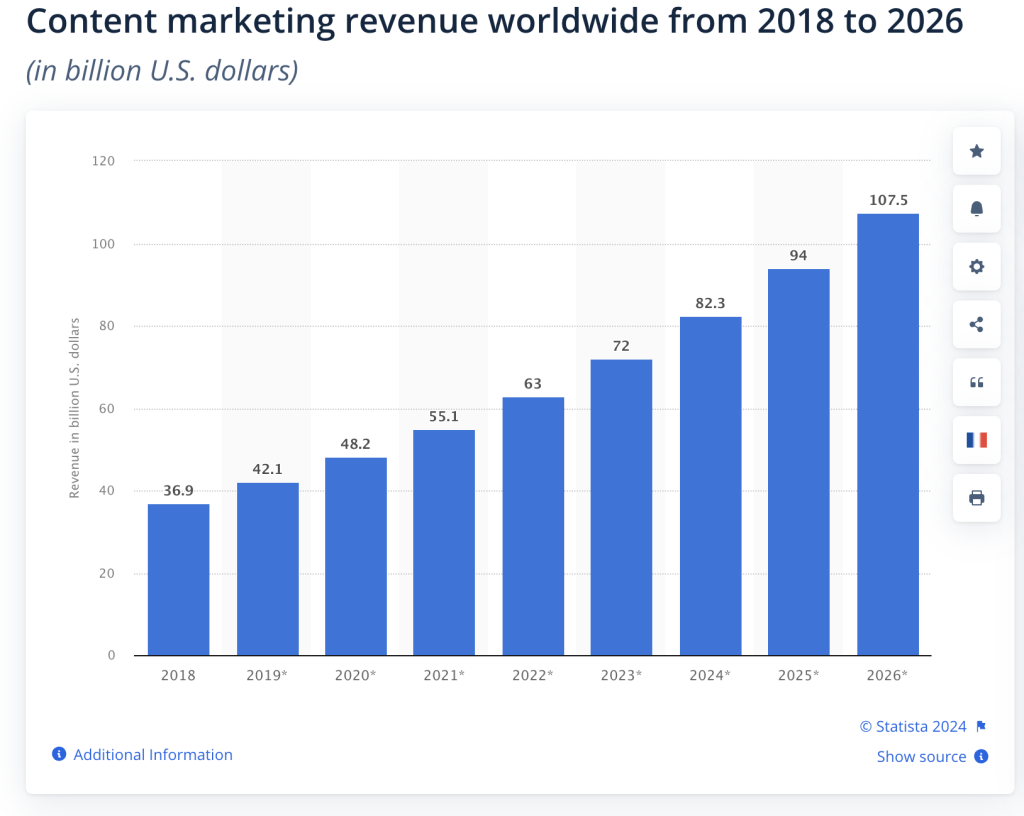Open citation options via the quote icon
The height and width of the screenshot is (816, 1024).
tap(975, 382)
